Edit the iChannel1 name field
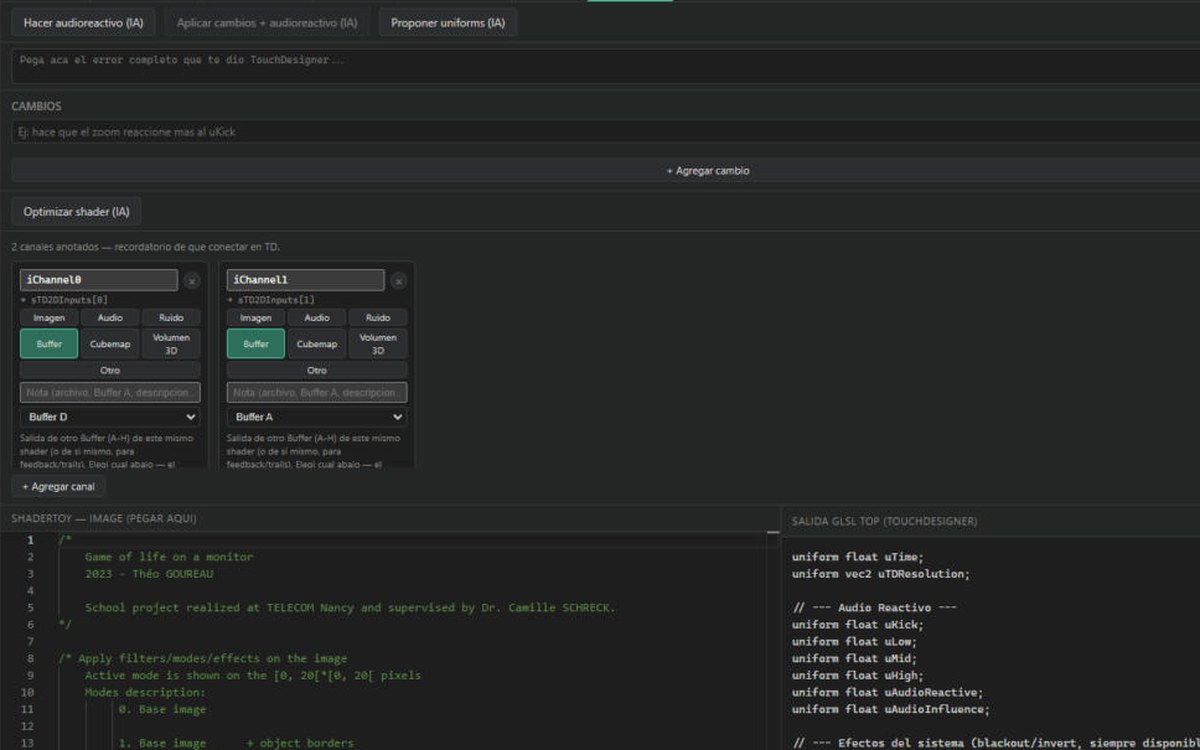Viewport: 1200px width, 750px height. [306, 280]
